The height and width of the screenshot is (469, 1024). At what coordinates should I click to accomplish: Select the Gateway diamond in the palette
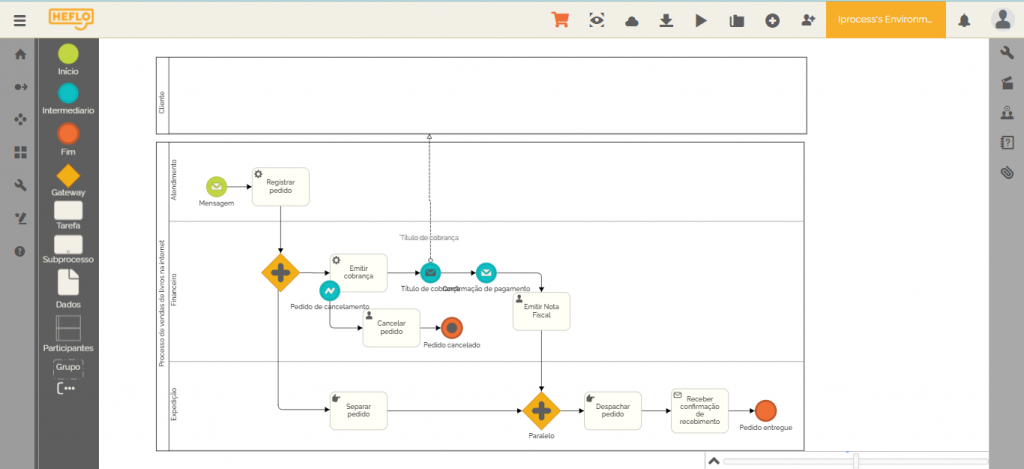pos(68,176)
